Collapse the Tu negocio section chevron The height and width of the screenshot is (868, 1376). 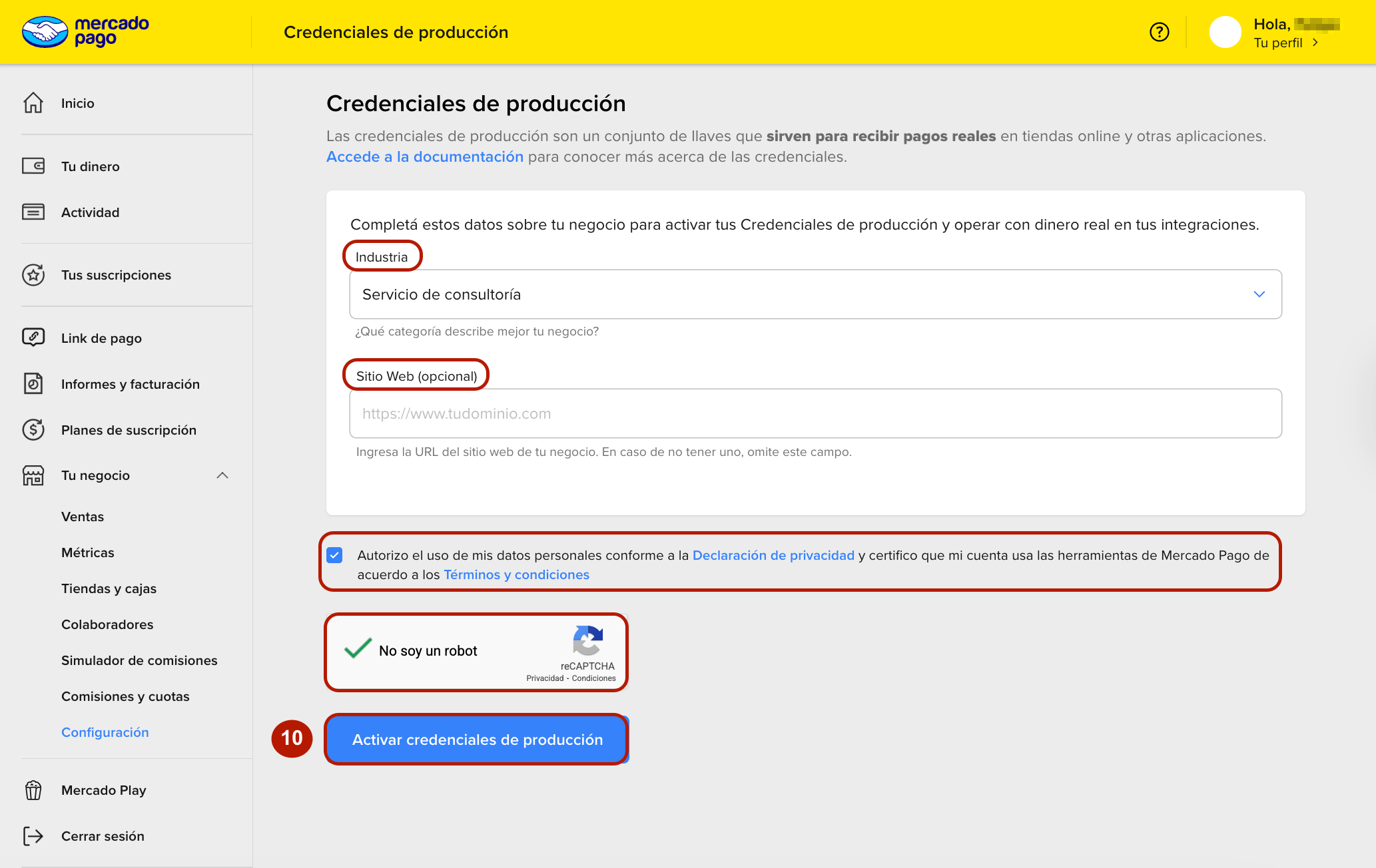tap(222, 475)
